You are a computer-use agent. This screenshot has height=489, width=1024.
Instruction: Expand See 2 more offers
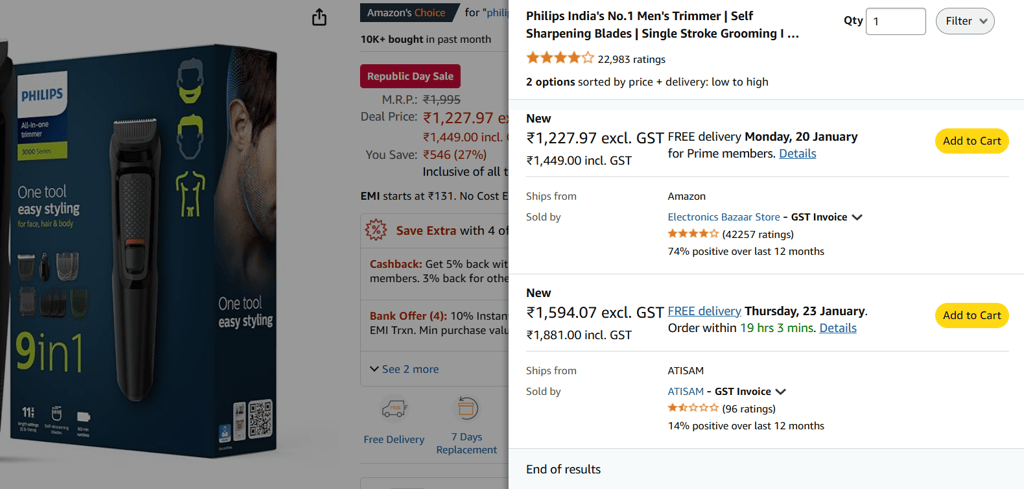(x=404, y=369)
